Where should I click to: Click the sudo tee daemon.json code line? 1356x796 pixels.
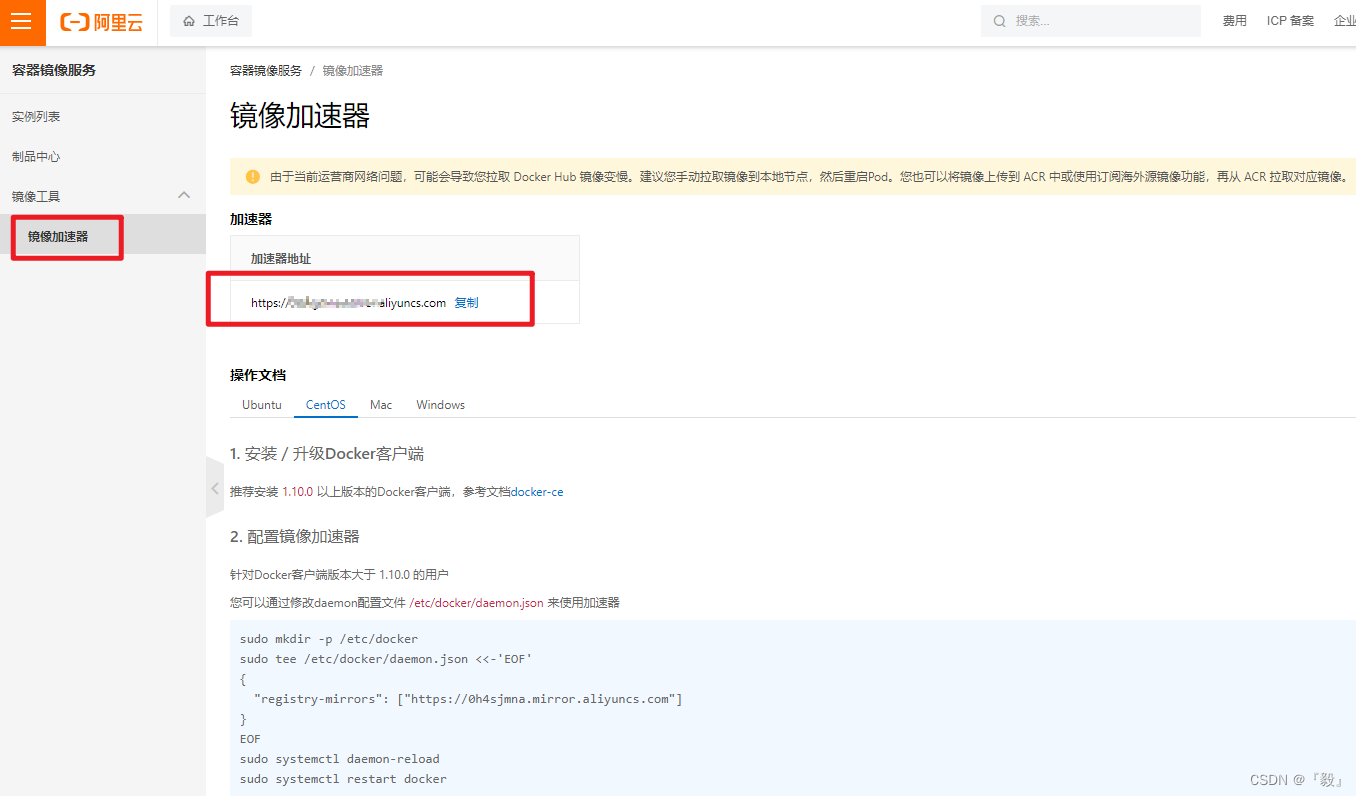pyautogui.click(x=386, y=659)
